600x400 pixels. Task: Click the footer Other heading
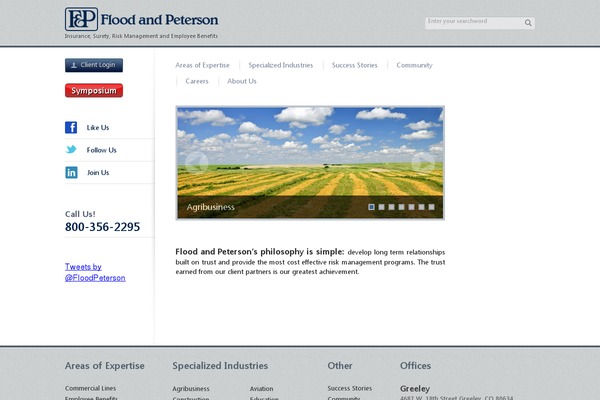(340, 366)
